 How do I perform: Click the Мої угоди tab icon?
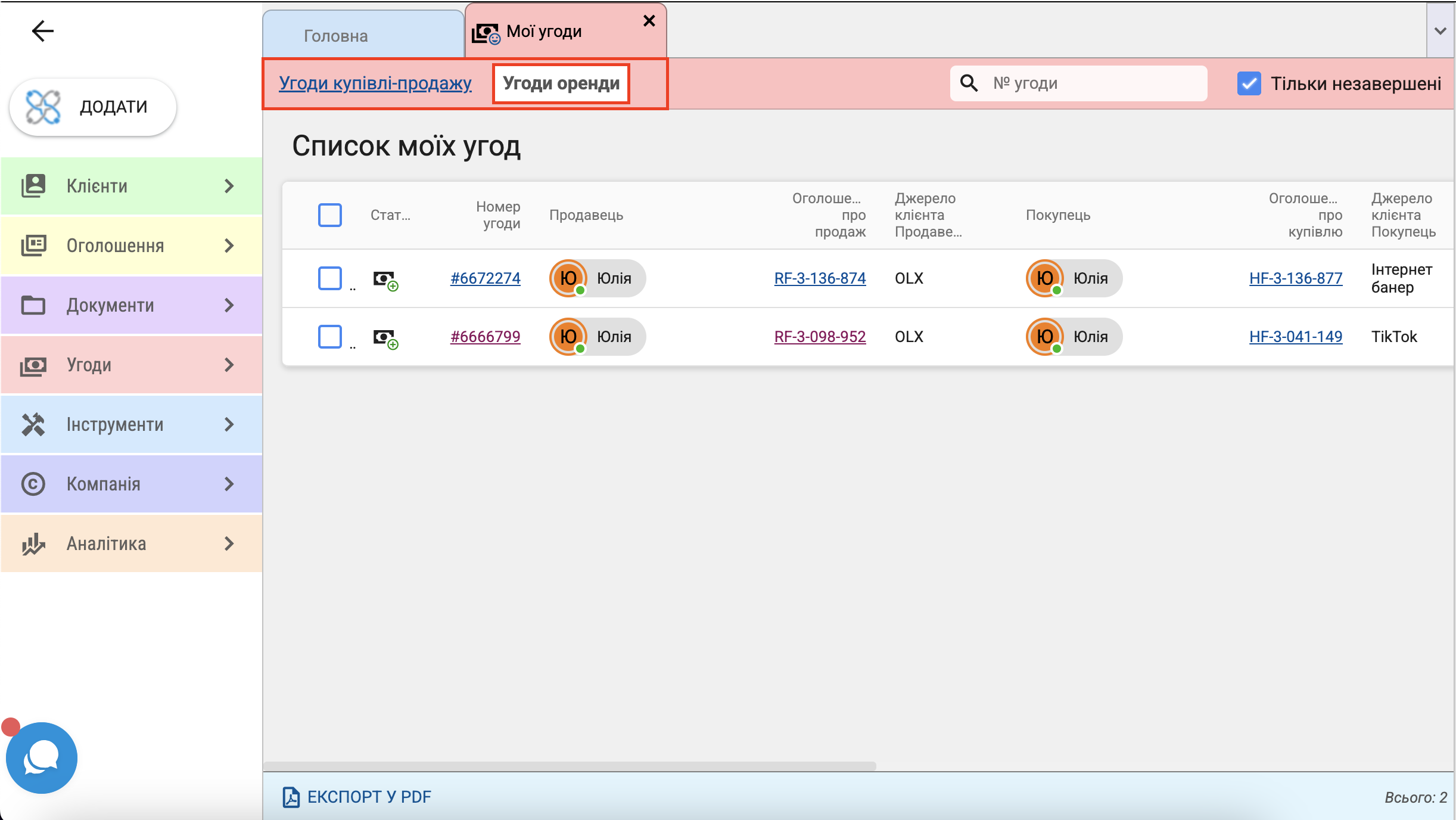tap(486, 34)
